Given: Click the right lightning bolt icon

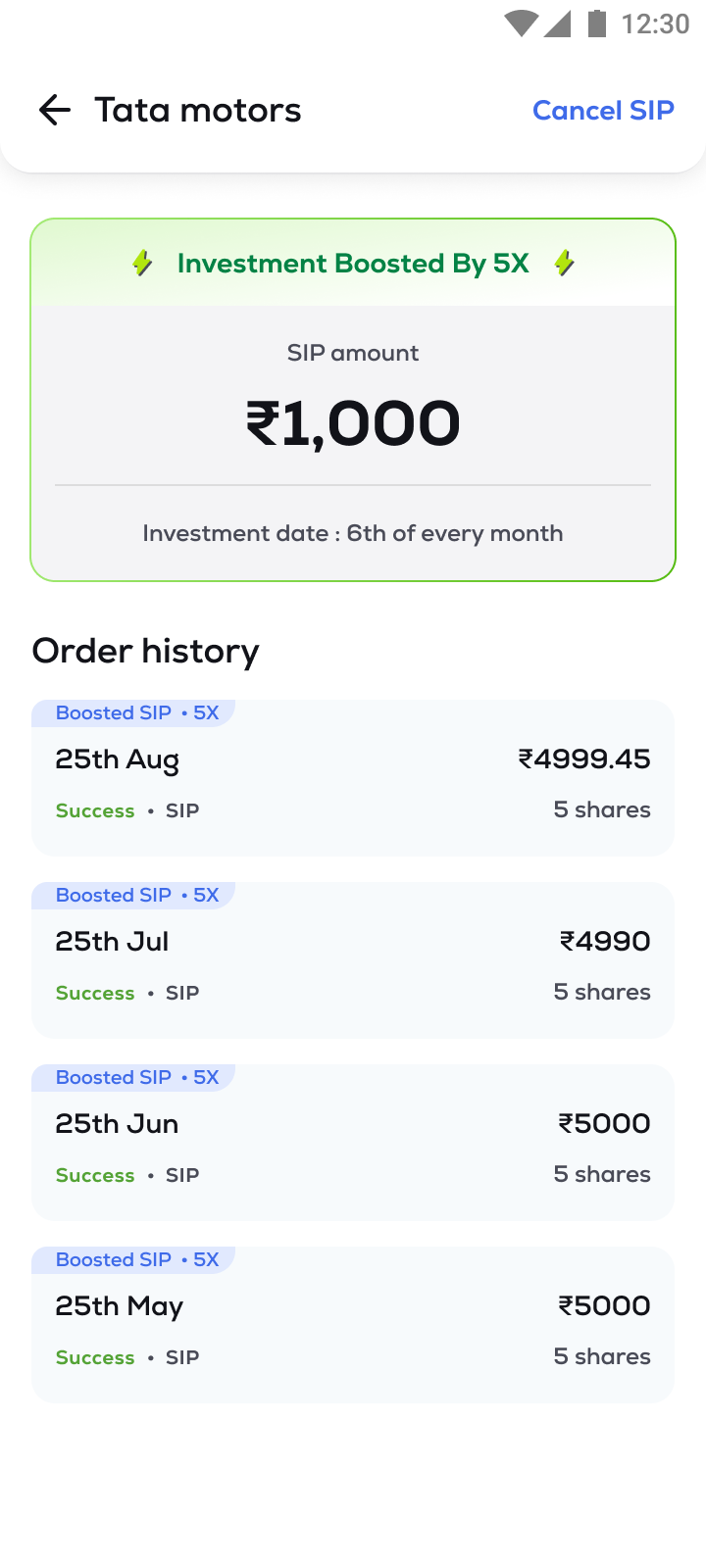Looking at the screenshot, I should point(564,263).
